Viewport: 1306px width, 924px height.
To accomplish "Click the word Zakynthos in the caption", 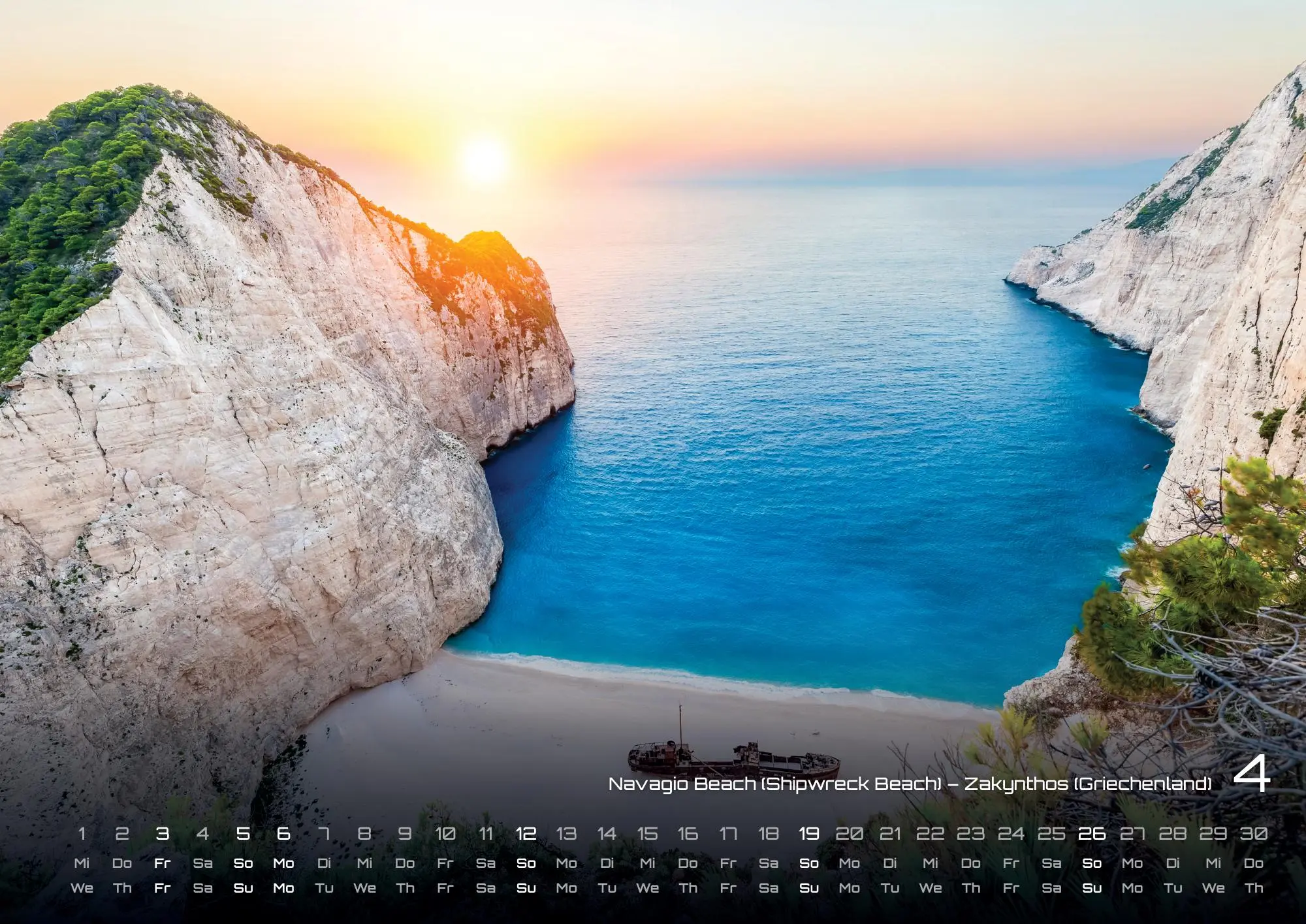I will (x=1016, y=784).
